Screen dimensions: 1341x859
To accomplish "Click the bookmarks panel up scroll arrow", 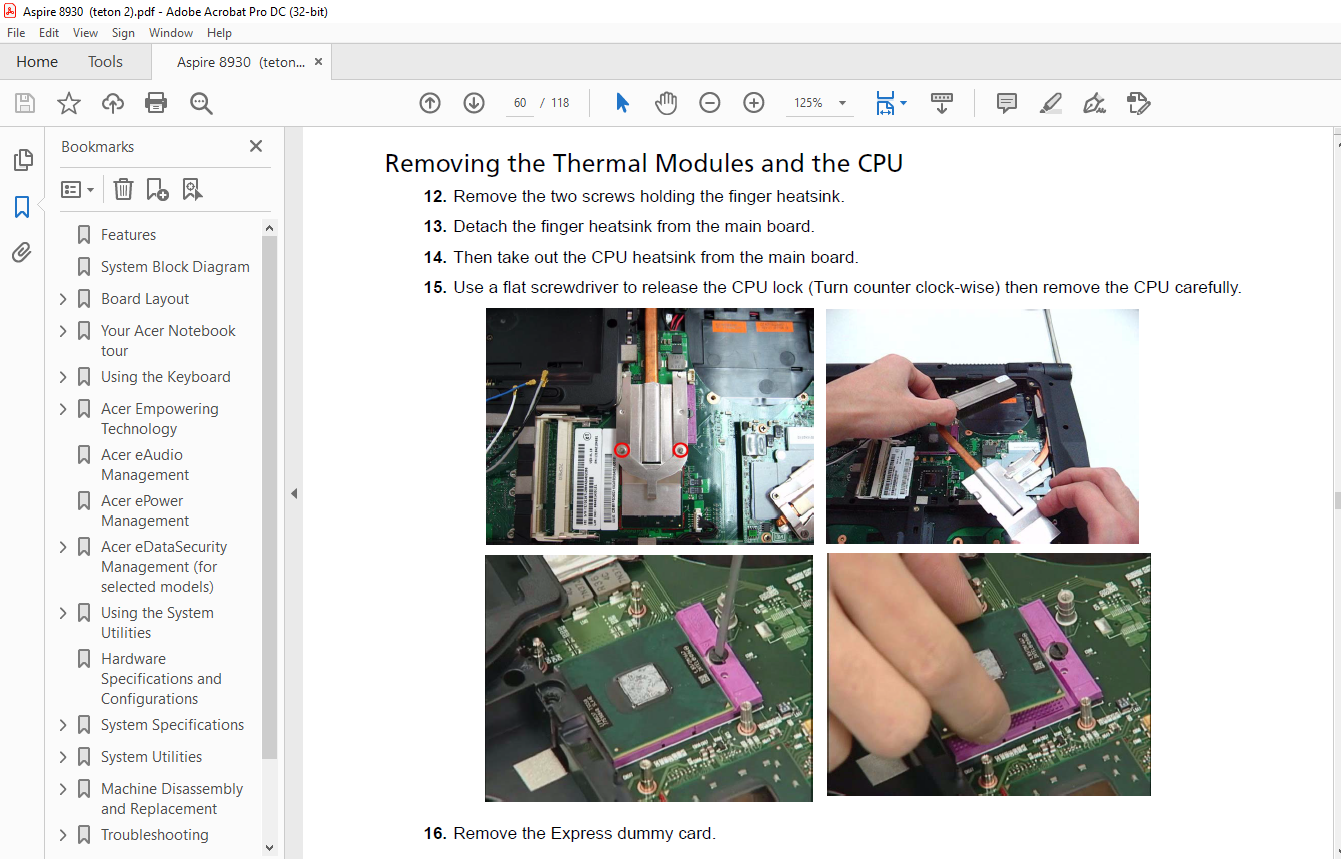I will (269, 228).
